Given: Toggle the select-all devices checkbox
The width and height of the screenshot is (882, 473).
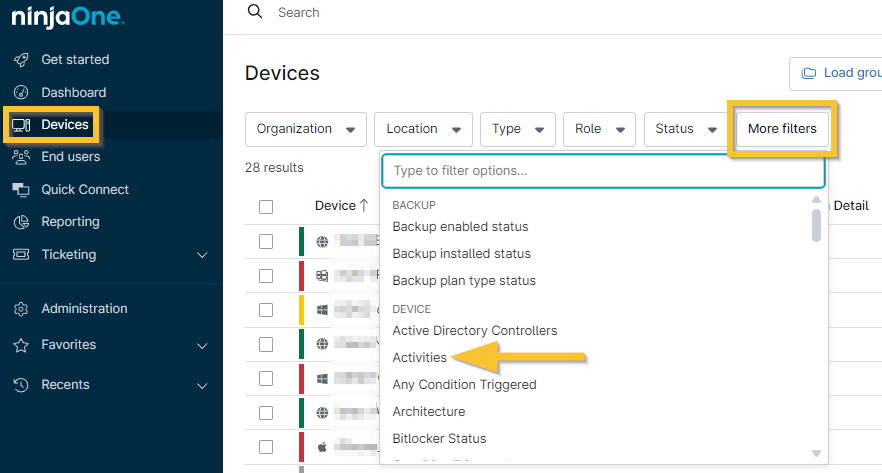Looking at the screenshot, I should point(266,207).
